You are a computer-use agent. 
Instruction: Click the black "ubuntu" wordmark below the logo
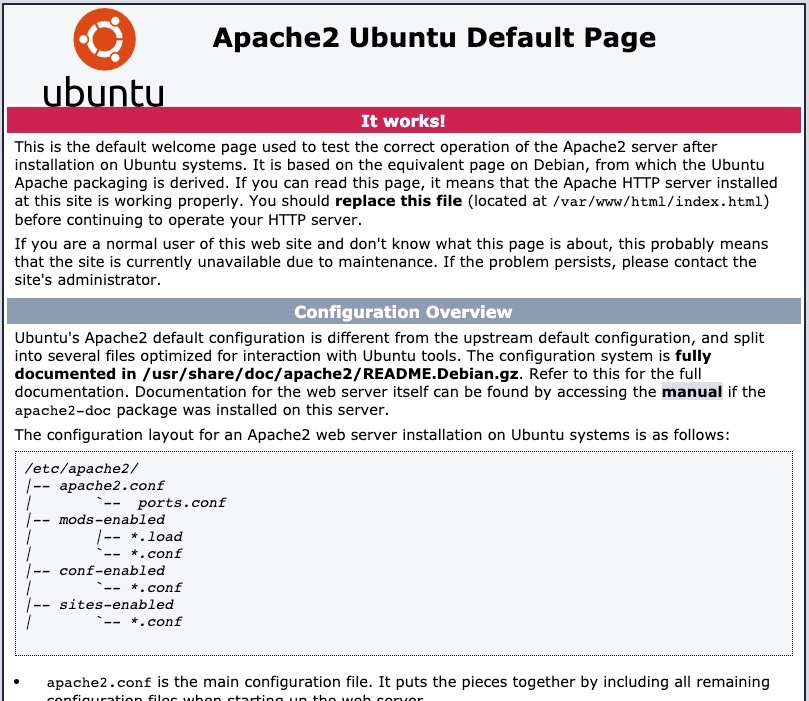pos(103,92)
